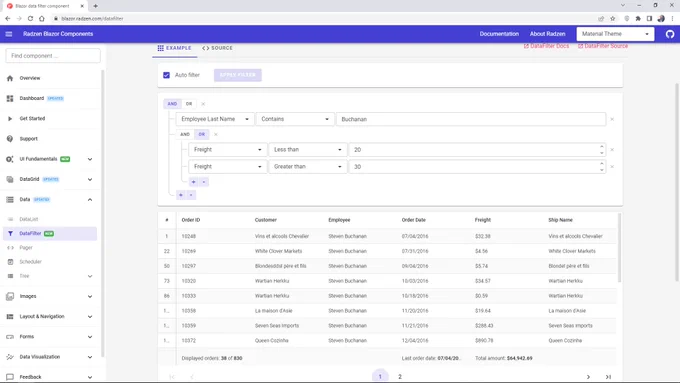
Task: Expand the Tree section
Action: pos(90,276)
